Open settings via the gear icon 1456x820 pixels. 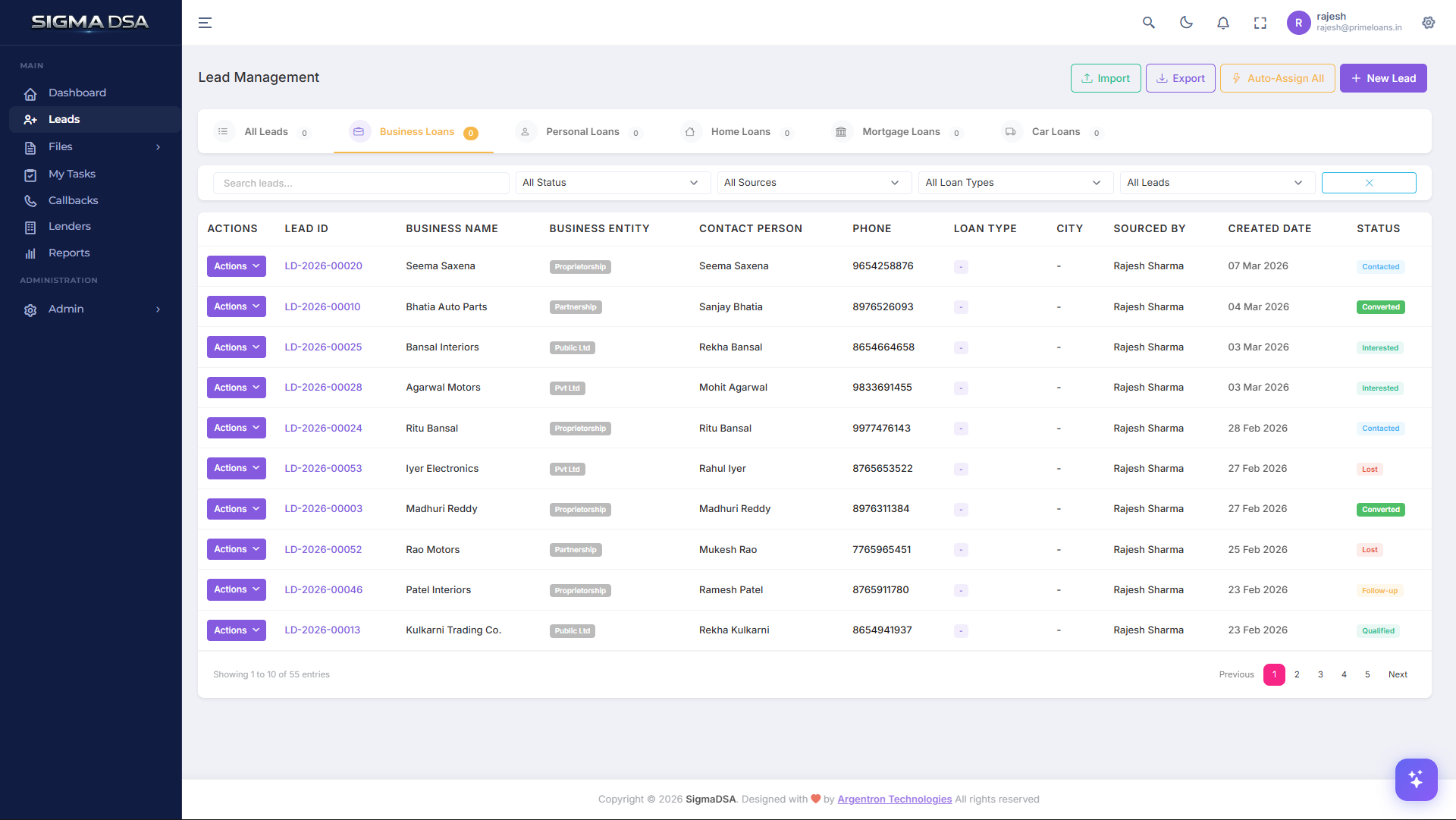tap(1429, 23)
